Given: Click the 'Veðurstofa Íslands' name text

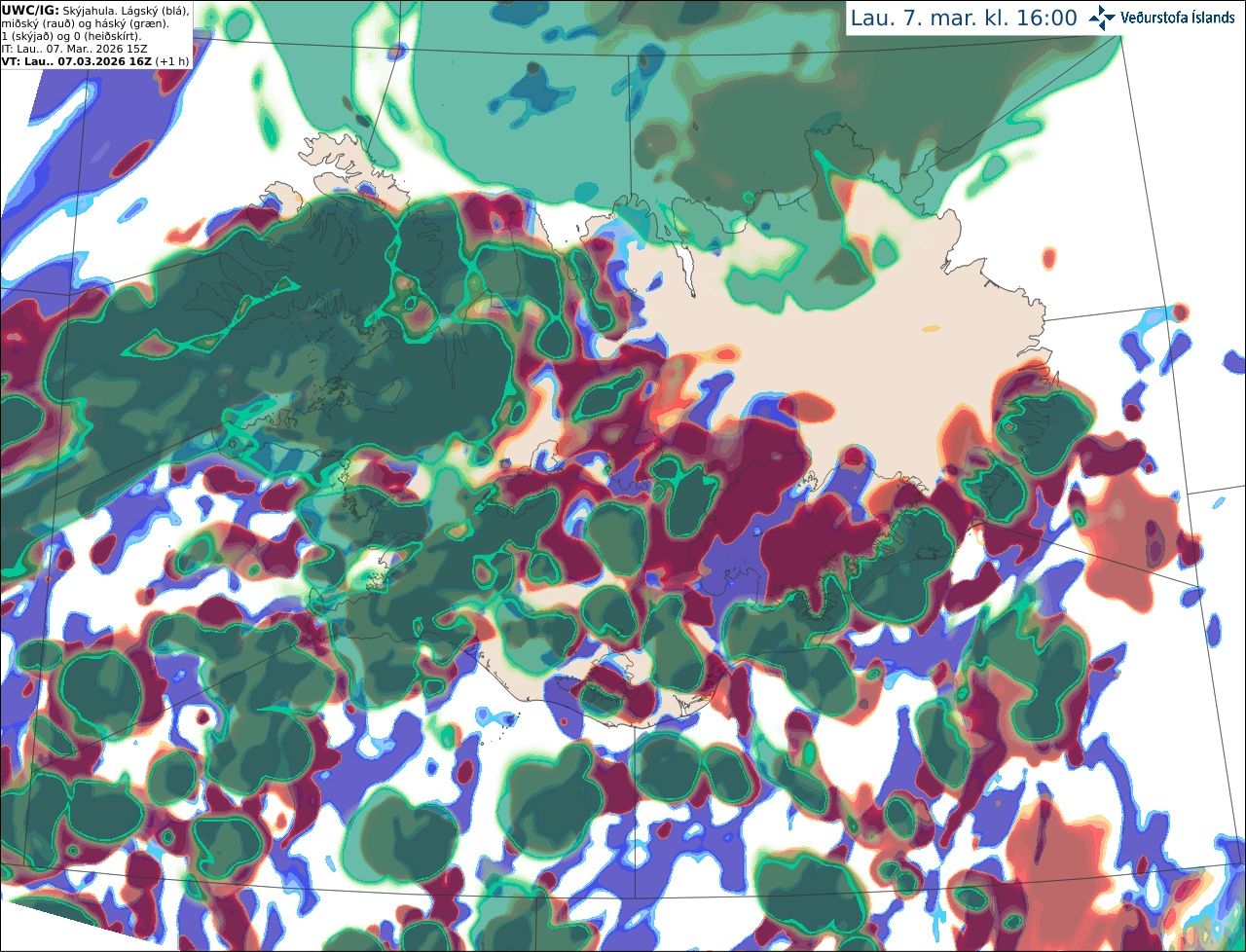Looking at the screenshot, I should pos(1177,18).
